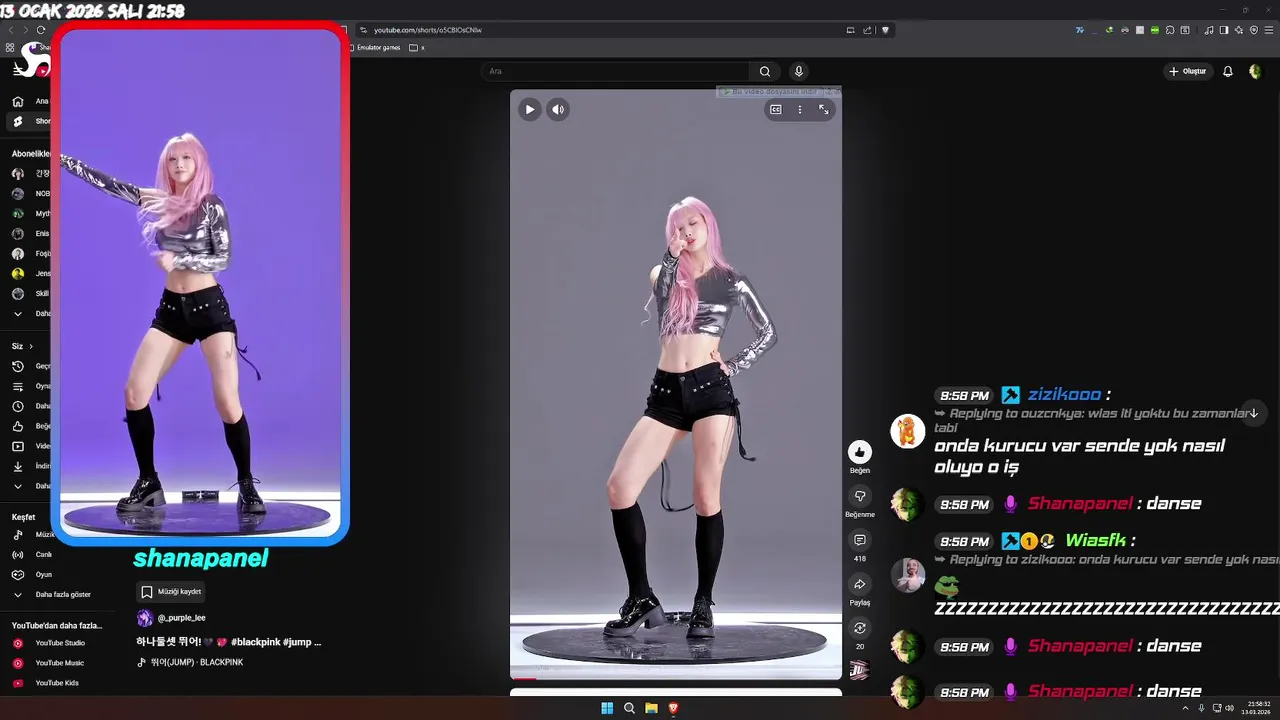Open YouTube Studio link

pos(60,643)
